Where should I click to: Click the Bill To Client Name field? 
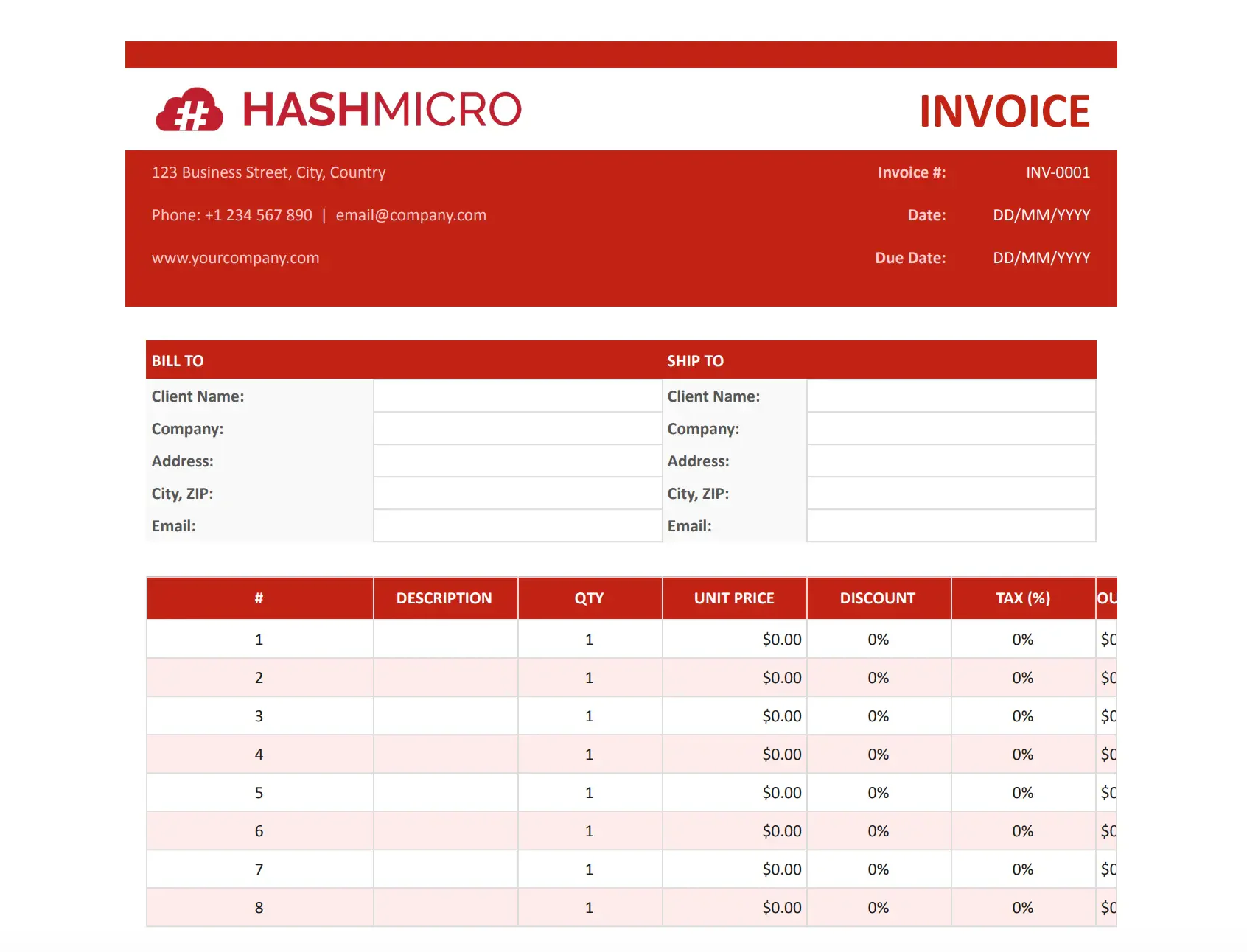point(517,396)
